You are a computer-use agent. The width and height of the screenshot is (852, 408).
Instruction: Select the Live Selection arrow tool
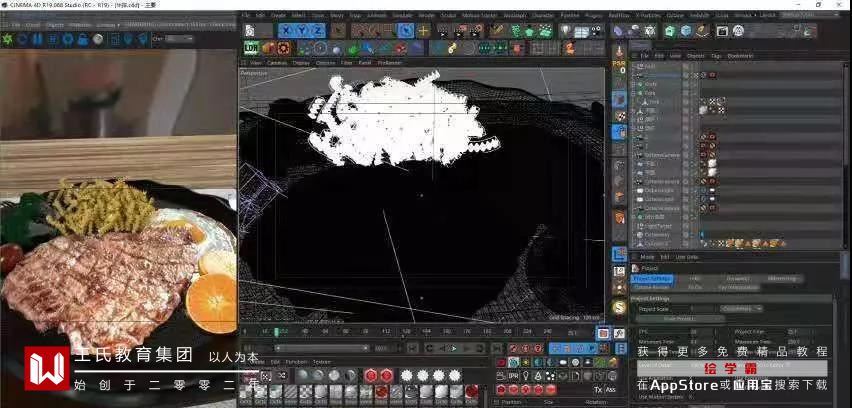[x=405, y=30]
